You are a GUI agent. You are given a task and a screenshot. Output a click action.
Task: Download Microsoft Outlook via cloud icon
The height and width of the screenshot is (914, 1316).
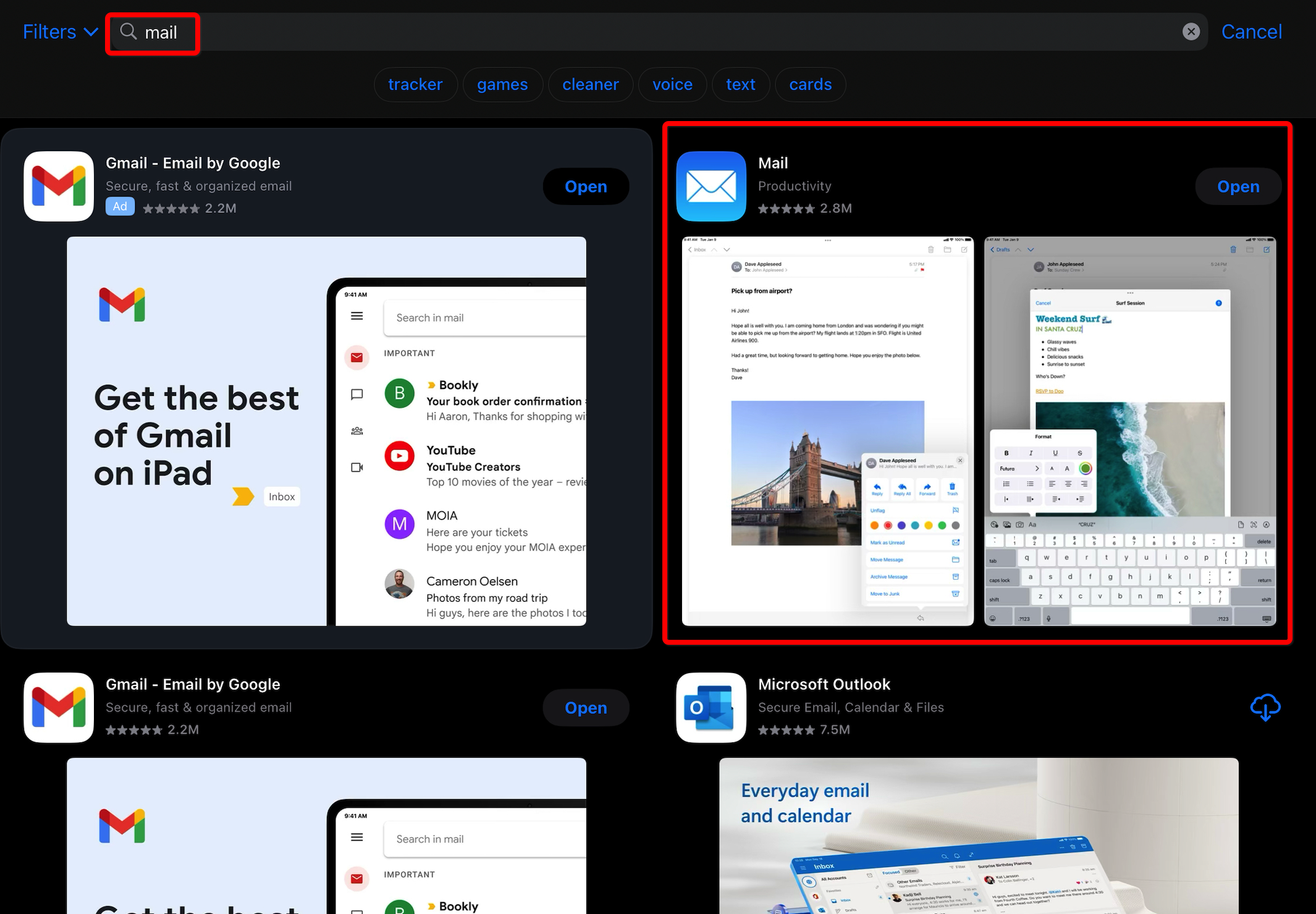click(x=1265, y=707)
